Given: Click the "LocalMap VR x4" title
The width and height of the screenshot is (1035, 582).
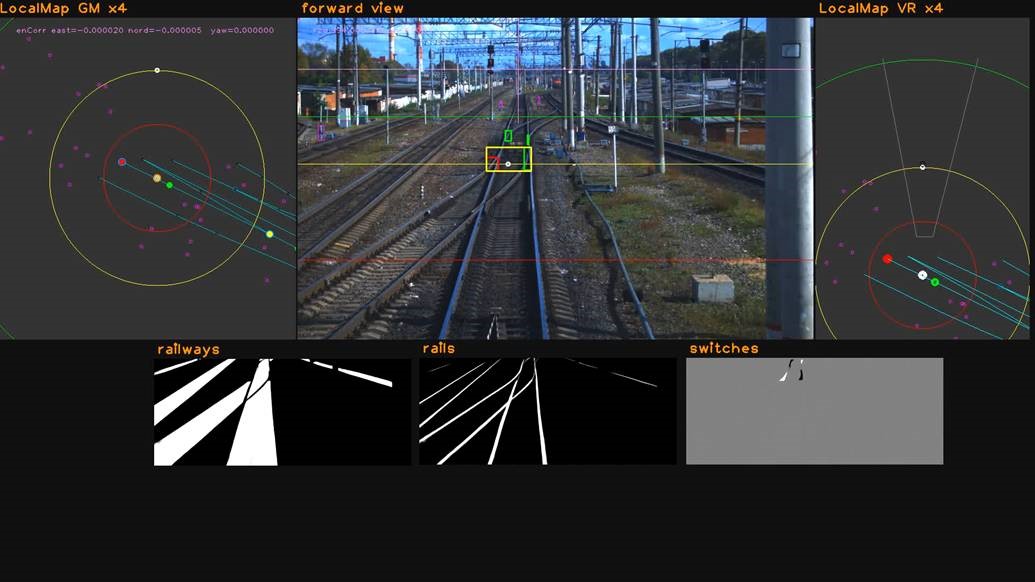Looking at the screenshot, I should (x=881, y=8).
